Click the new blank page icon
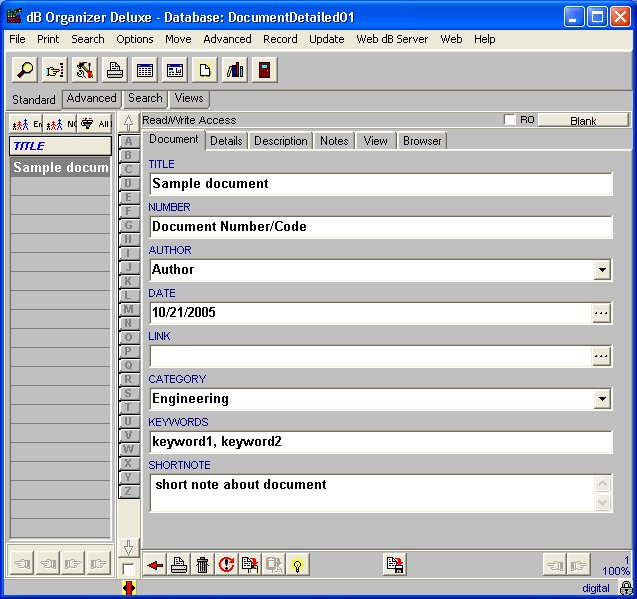The height and width of the screenshot is (599, 637). point(205,70)
